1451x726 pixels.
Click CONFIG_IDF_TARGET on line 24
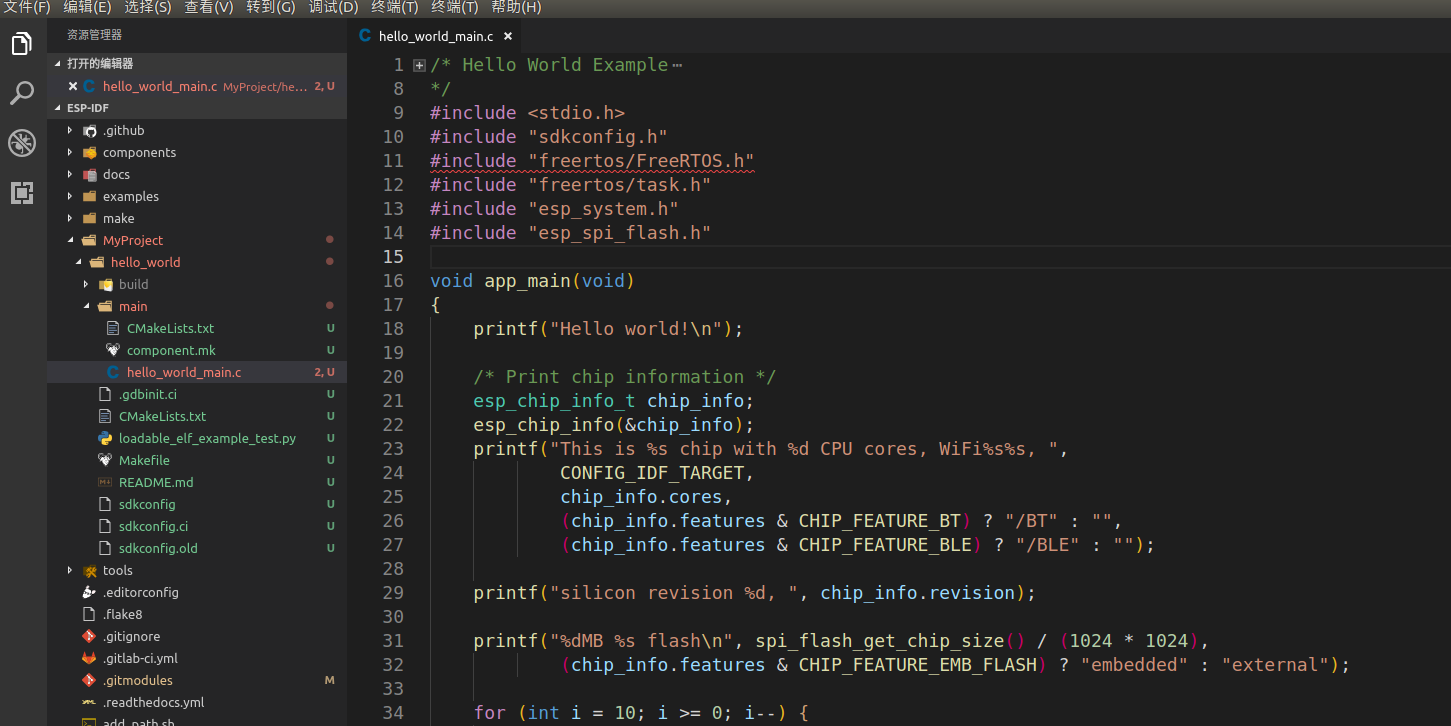(652, 473)
